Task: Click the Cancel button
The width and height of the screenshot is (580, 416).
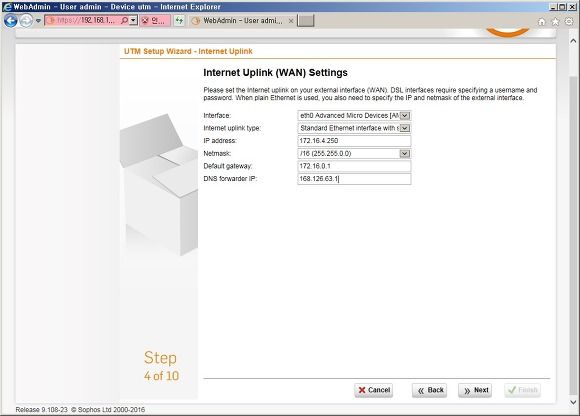Action: point(374,390)
